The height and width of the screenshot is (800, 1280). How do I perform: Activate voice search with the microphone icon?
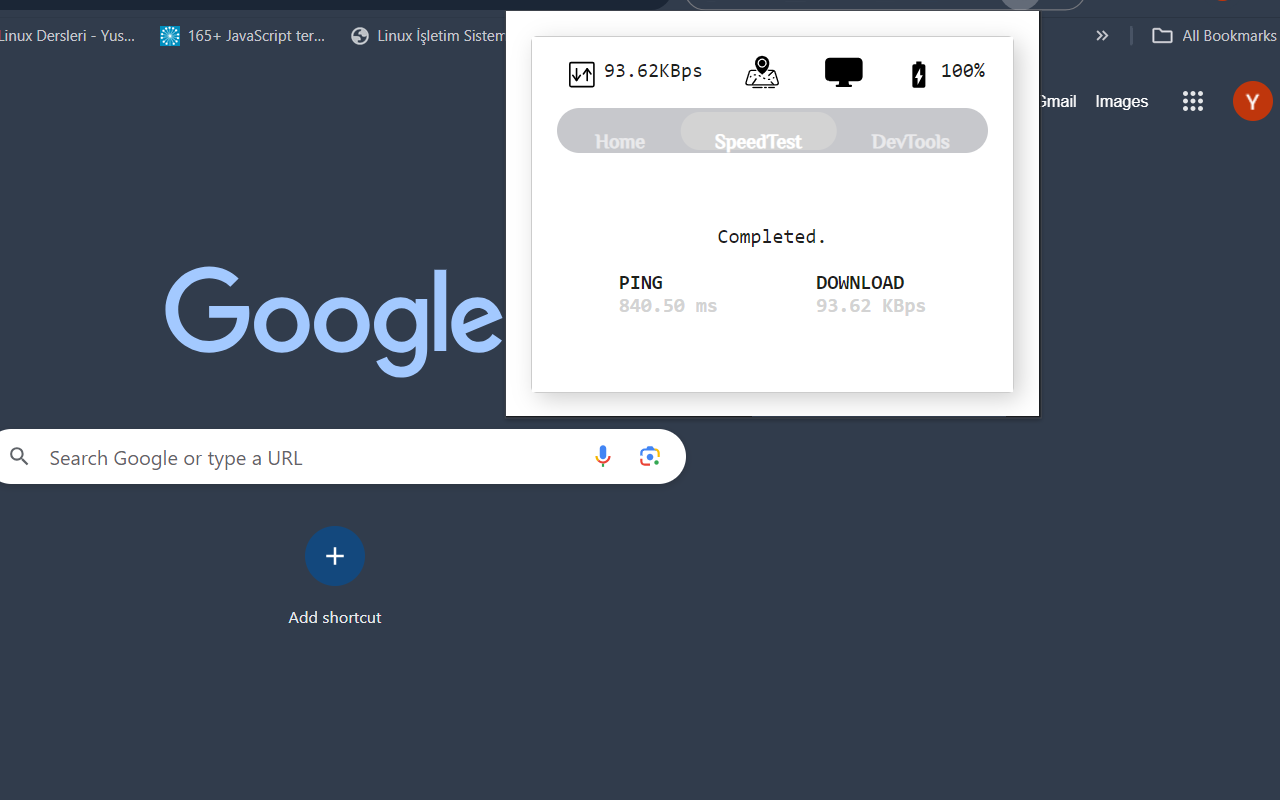(x=603, y=456)
